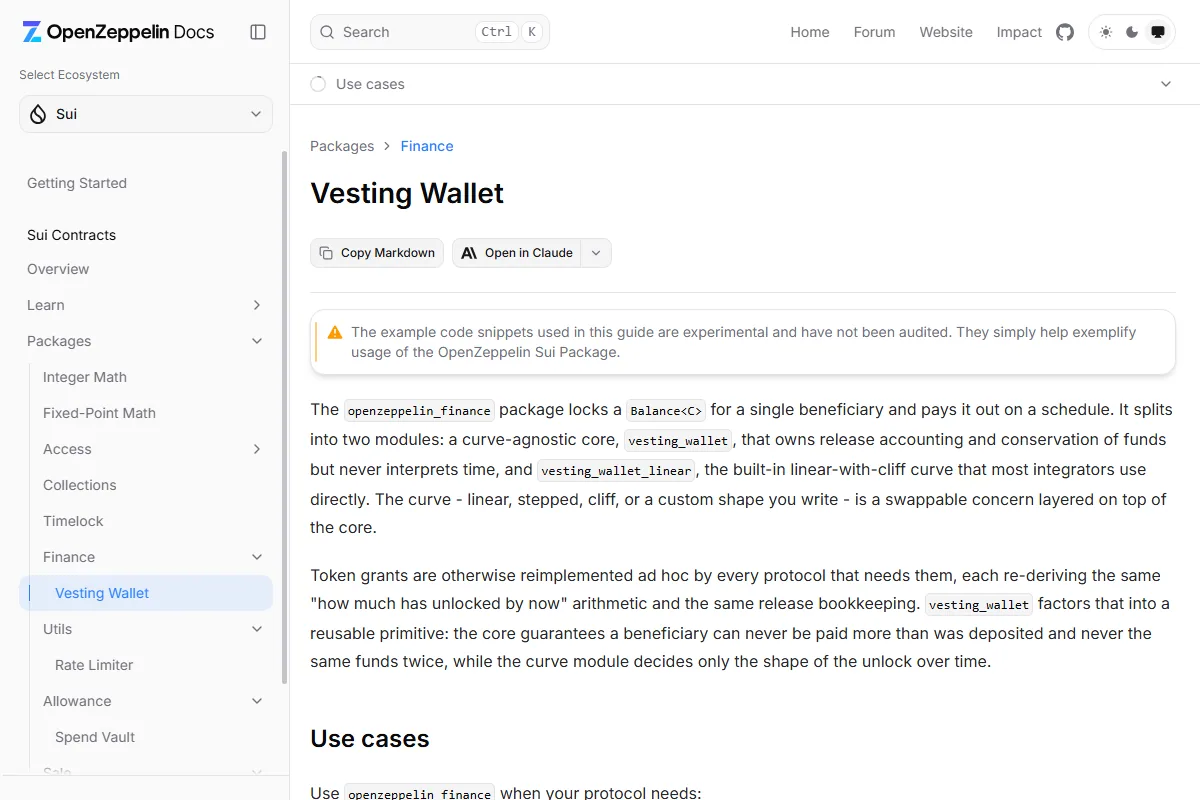Screen dimensions: 1200x800
Task: Switch to dark theme moon icon
Action: pyautogui.click(x=1132, y=32)
